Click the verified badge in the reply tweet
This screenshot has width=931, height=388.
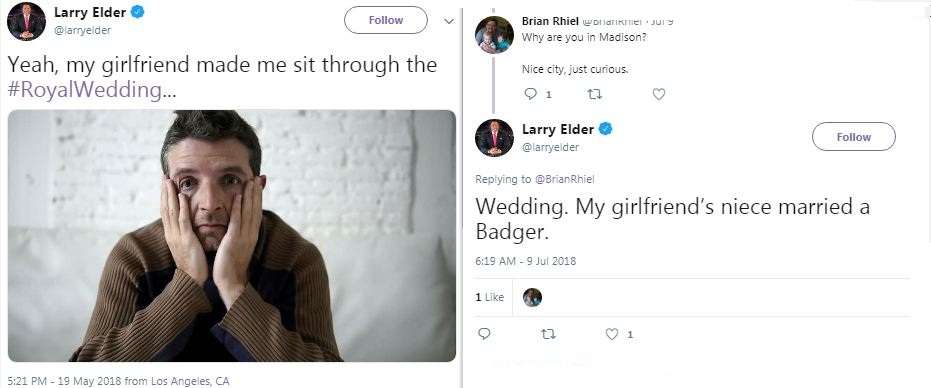point(605,129)
